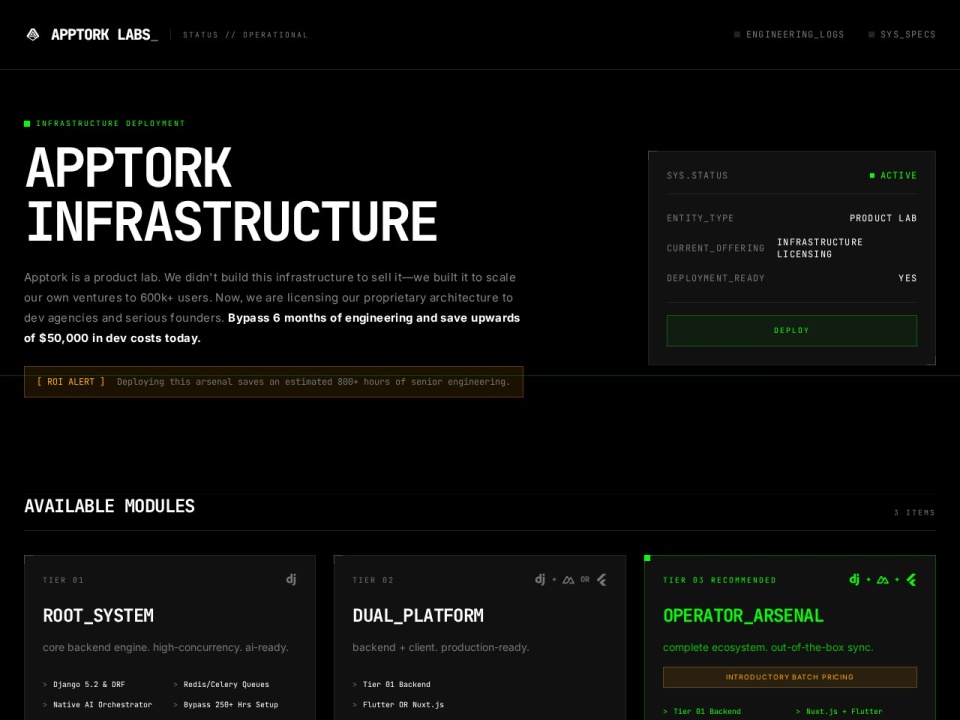Click the green ACTIVE status indicator
Image resolution: width=960 pixels, height=720 pixels.
[893, 176]
